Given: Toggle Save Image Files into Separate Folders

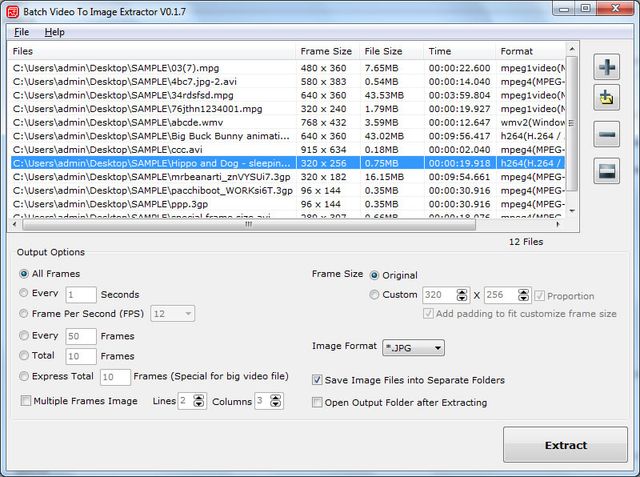Looking at the screenshot, I should 318,380.
